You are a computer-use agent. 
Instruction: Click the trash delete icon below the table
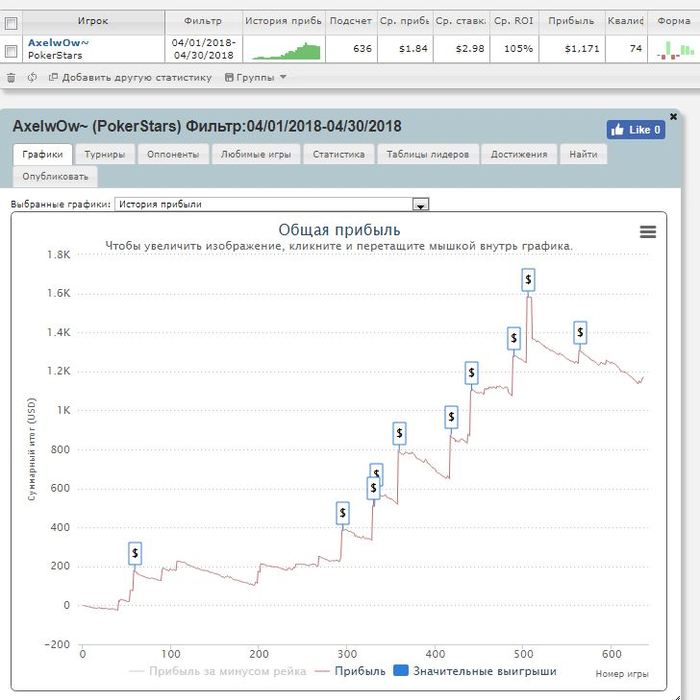pos(11,78)
